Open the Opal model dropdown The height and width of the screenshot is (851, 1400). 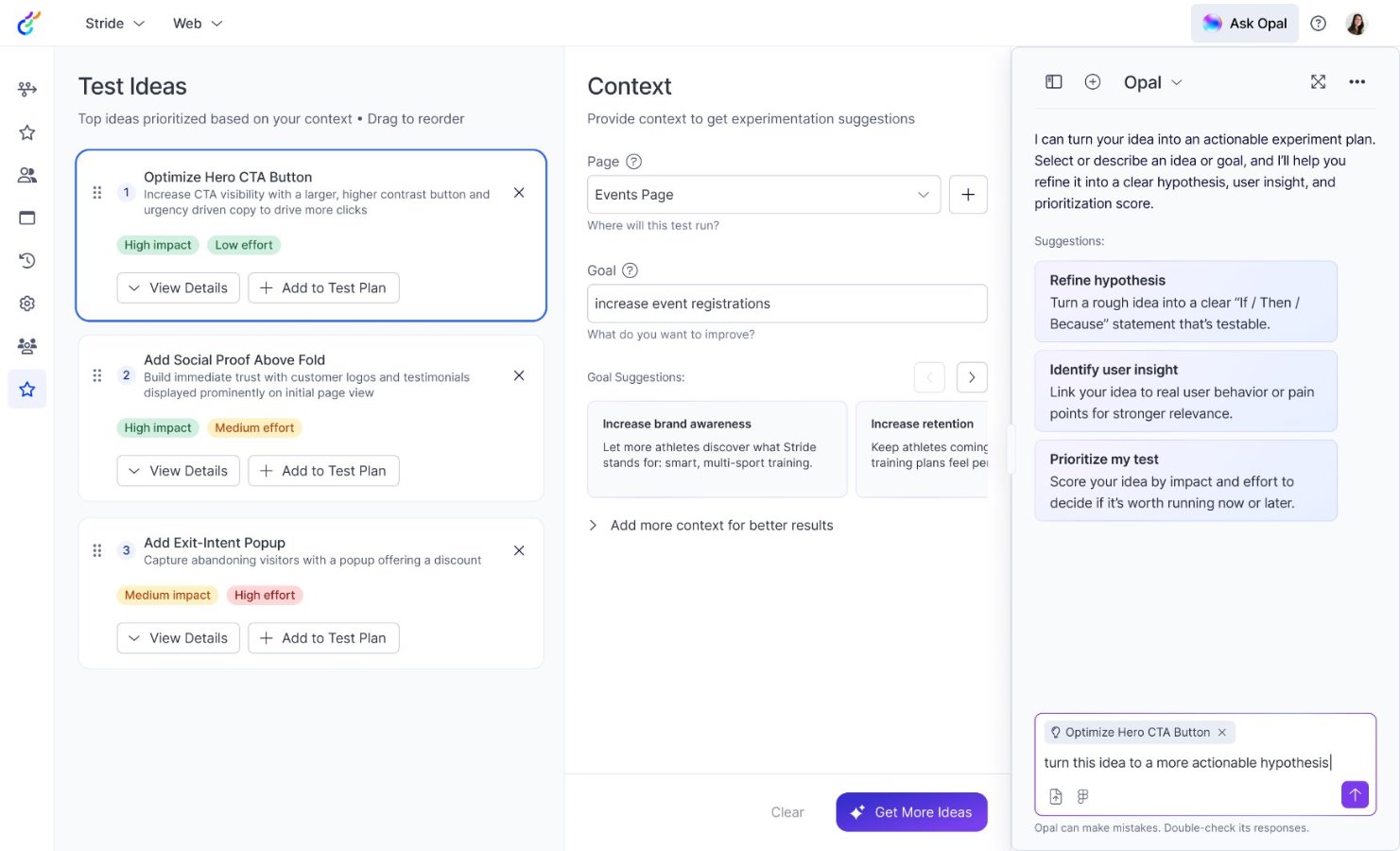tap(1152, 82)
